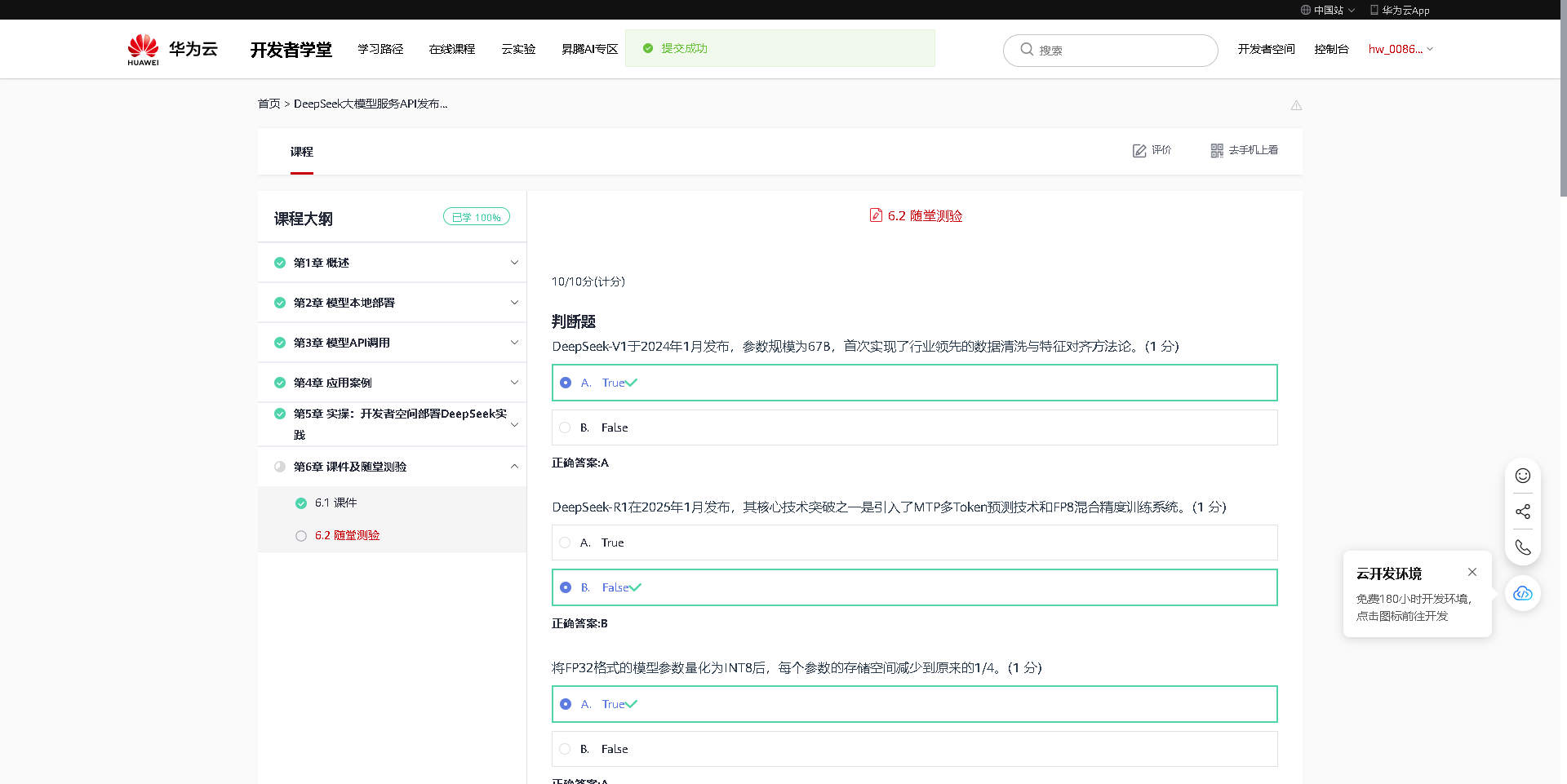This screenshot has height=784, width=1567.
Task: Click the globe icon beside 中国站
Action: click(x=1306, y=10)
